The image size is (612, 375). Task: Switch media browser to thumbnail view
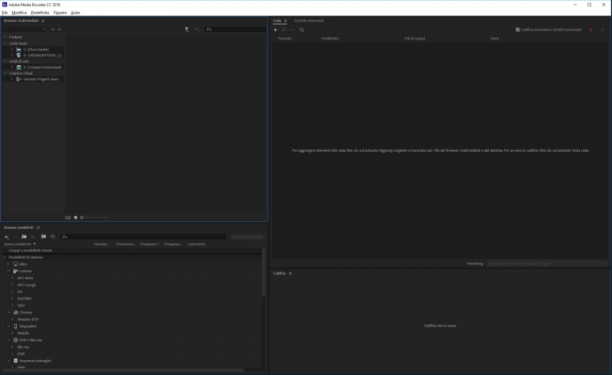[x=75, y=217]
